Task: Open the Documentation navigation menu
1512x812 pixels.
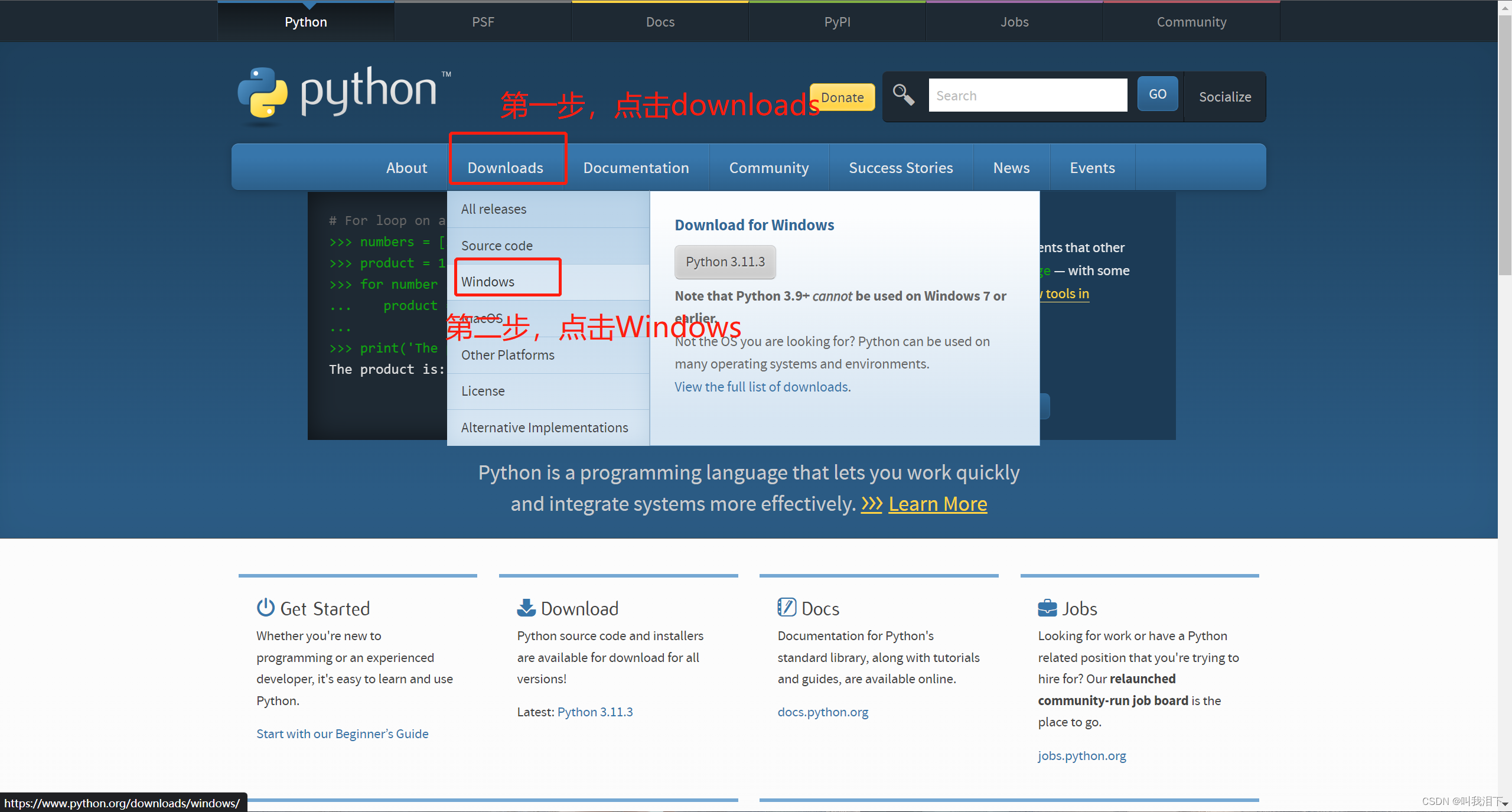Action: coord(636,167)
